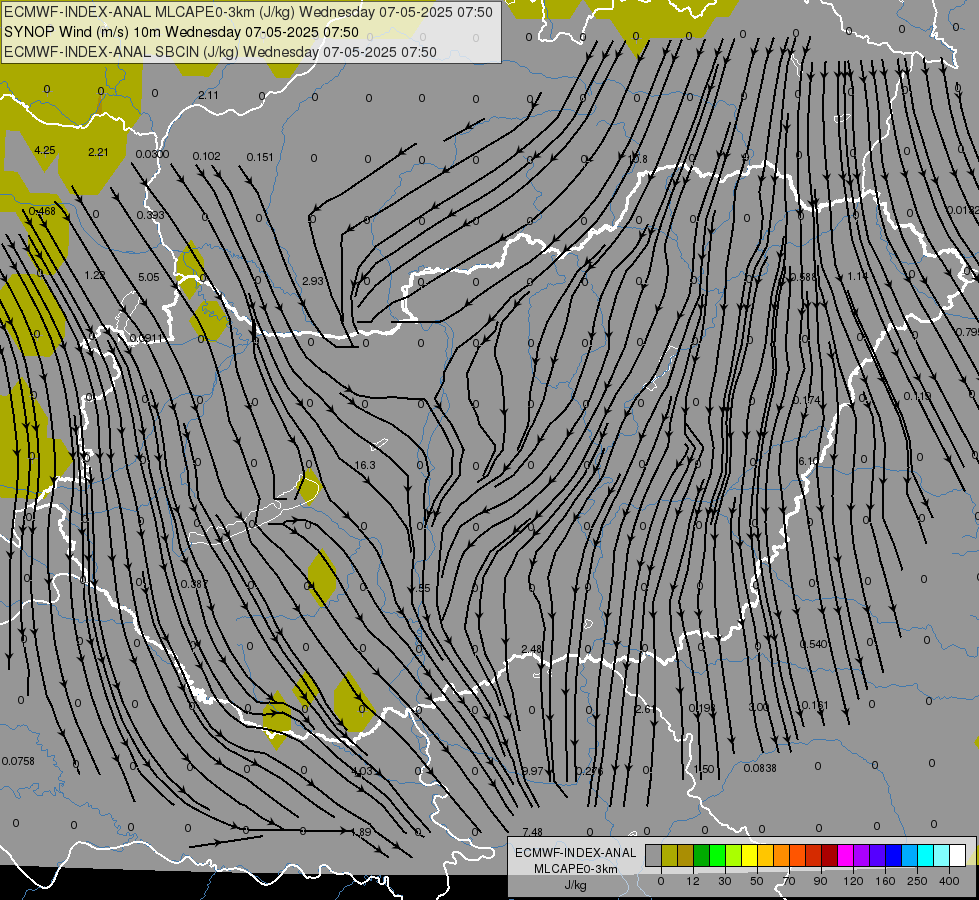Click the gray swatch in the MLCAPE legend

tap(654, 856)
